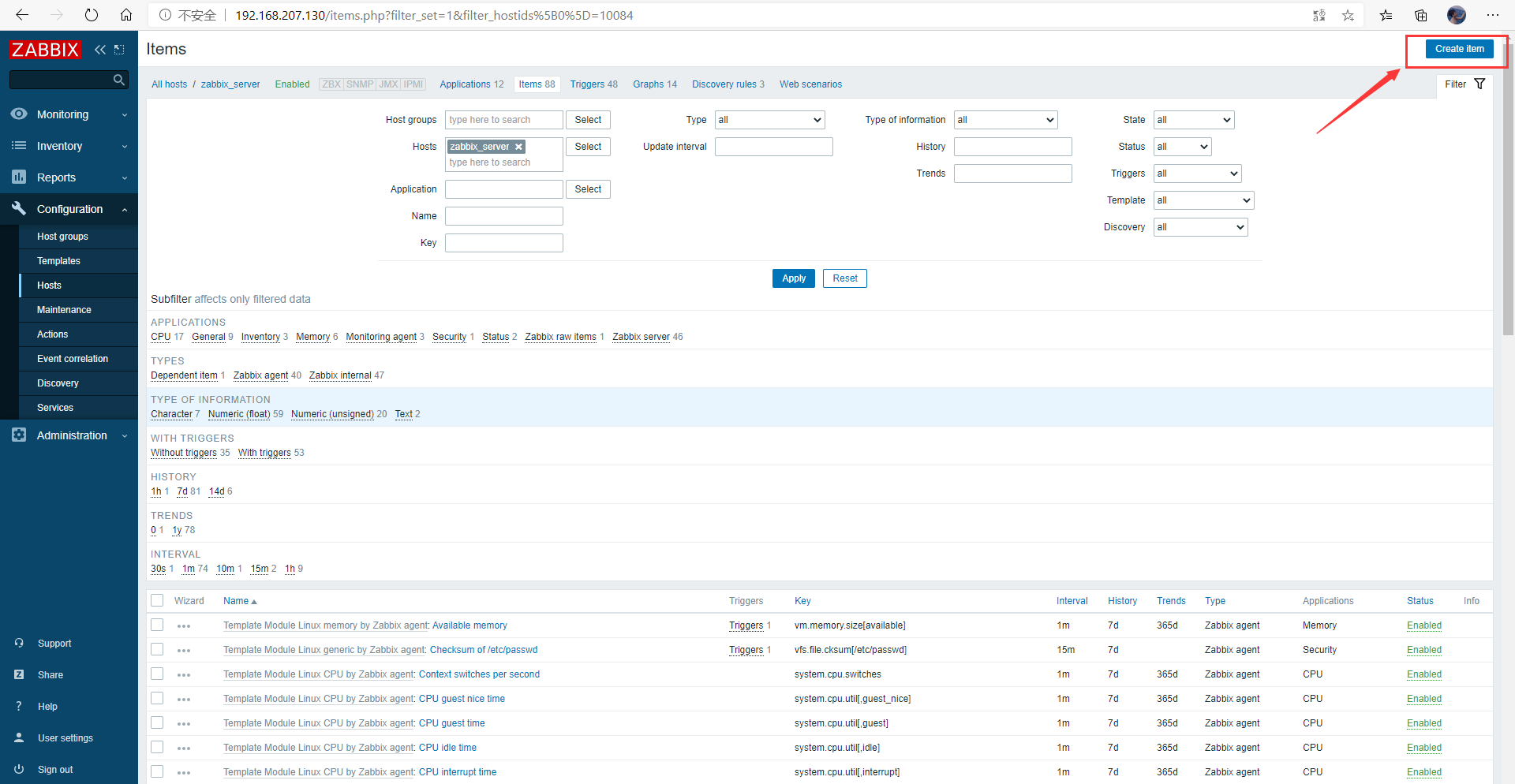The width and height of the screenshot is (1515, 784).
Task: Click the All hosts breadcrumb link
Action: [170, 84]
